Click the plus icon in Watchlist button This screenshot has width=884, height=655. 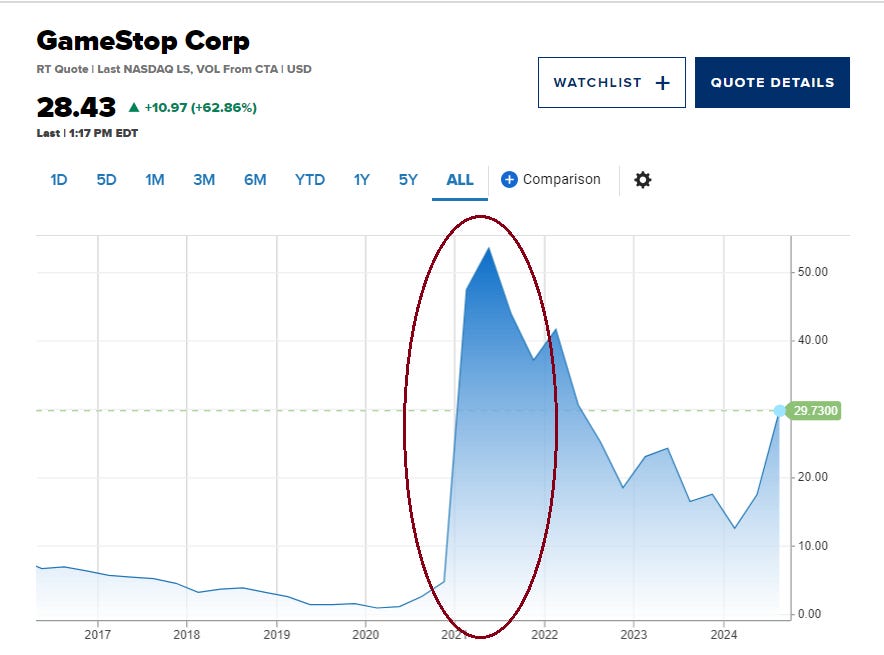(662, 83)
